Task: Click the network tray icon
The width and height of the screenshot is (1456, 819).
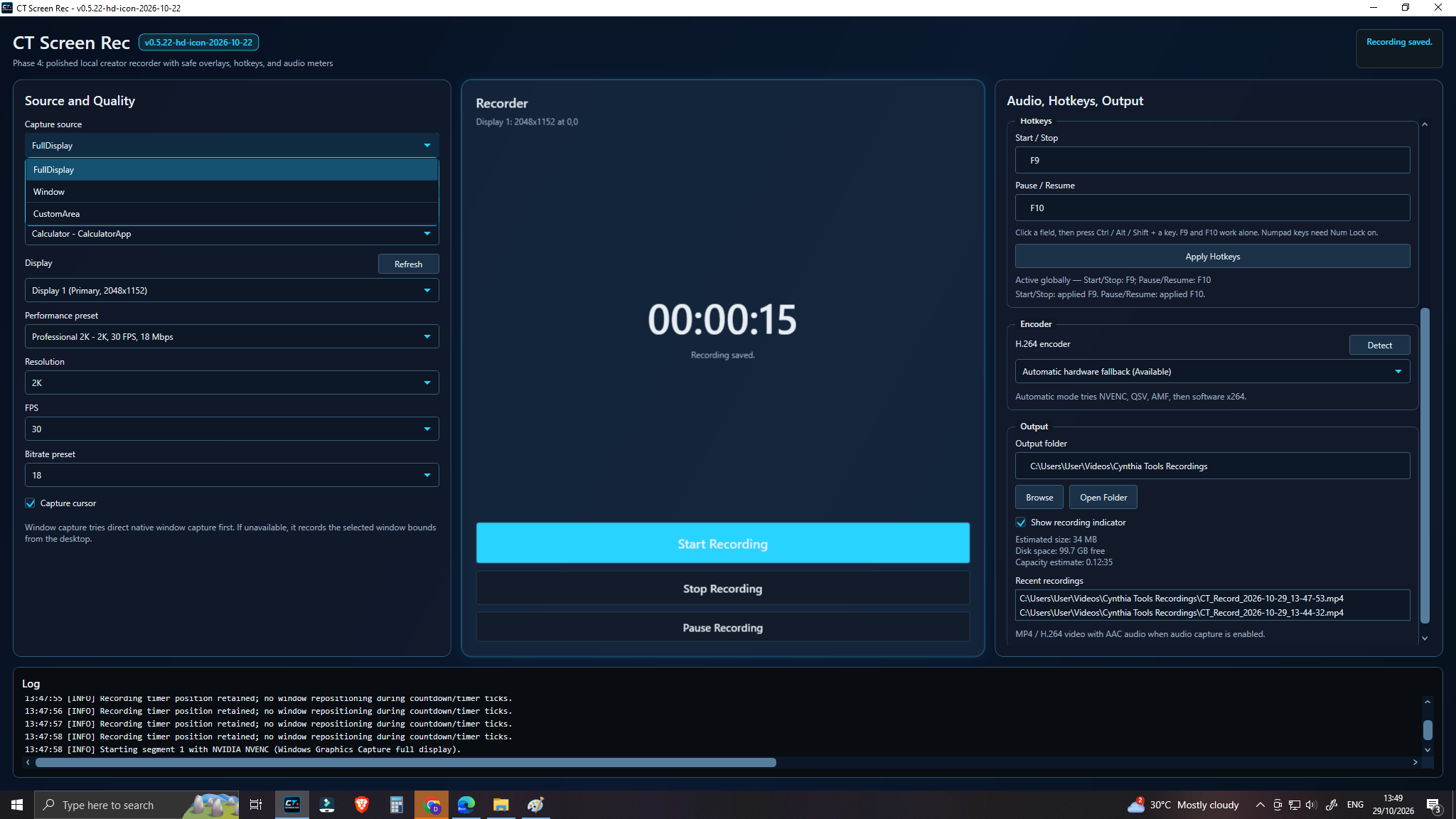Action: [x=1295, y=805]
